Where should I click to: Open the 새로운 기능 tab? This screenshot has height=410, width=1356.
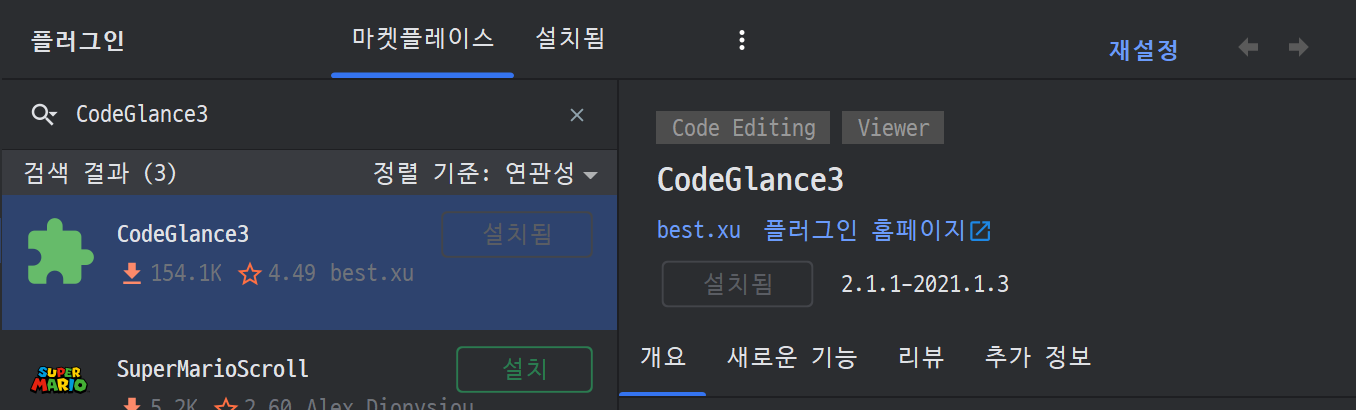(792, 356)
